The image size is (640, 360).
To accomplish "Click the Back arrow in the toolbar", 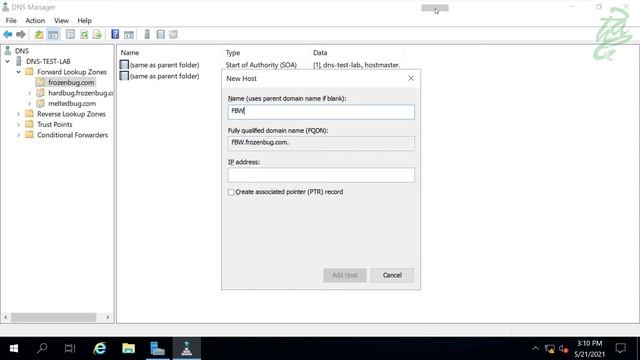I will tap(7, 35).
